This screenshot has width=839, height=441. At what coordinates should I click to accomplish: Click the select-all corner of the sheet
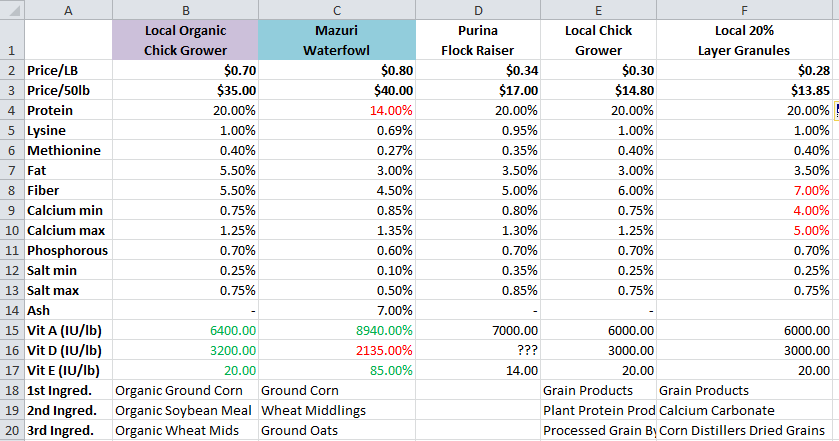point(11,9)
